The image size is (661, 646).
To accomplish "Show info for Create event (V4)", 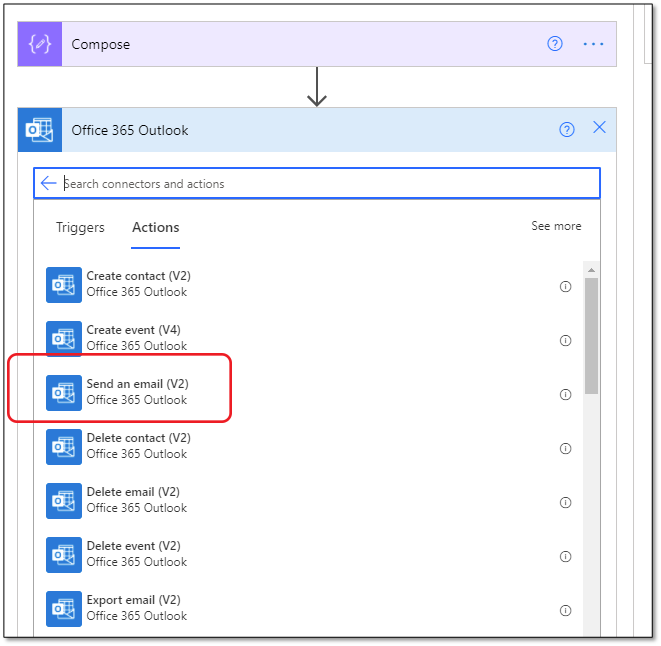I will [565, 341].
